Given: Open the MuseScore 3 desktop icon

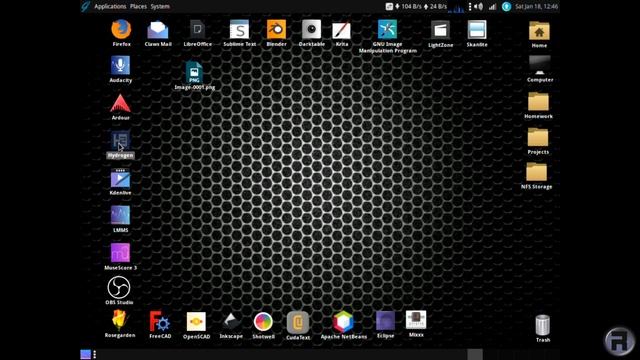Looking at the screenshot, I should point(120,253).
